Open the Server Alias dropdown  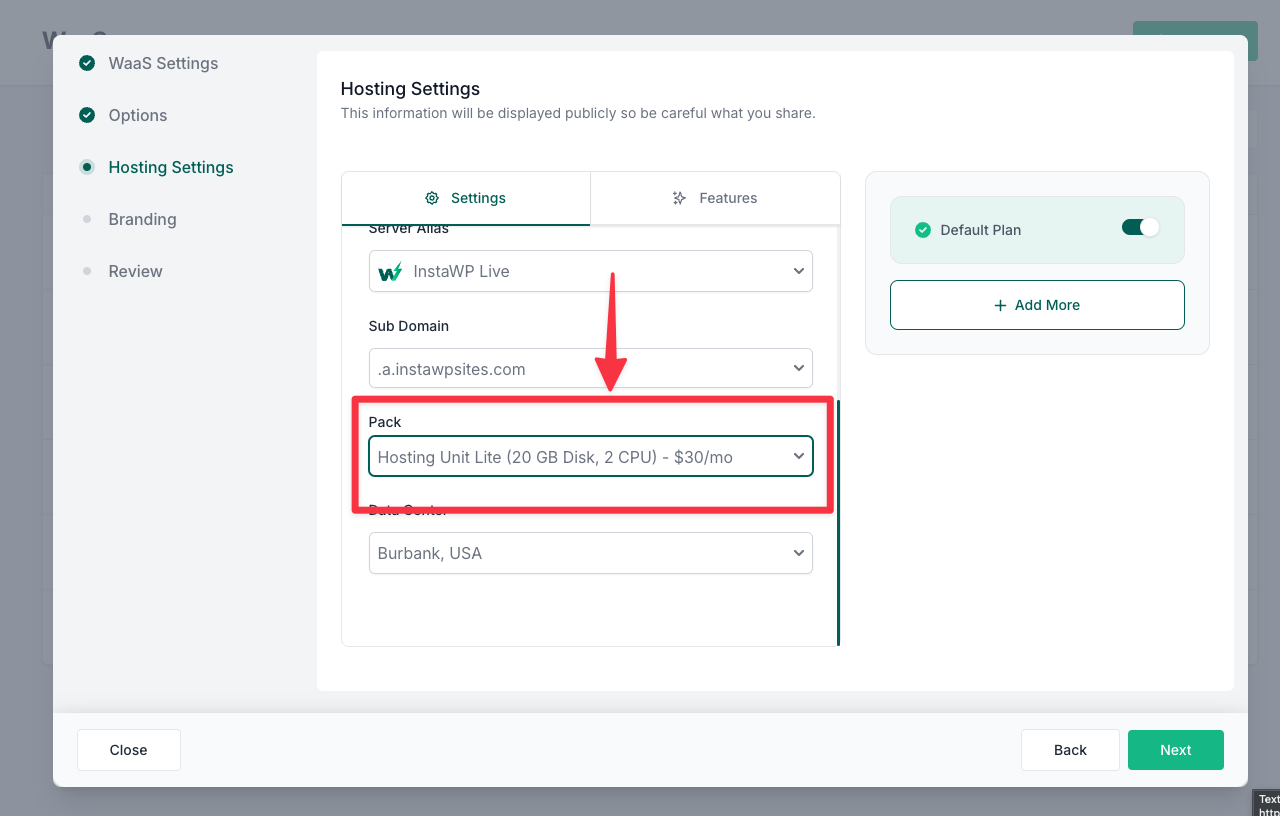point(591,271)
